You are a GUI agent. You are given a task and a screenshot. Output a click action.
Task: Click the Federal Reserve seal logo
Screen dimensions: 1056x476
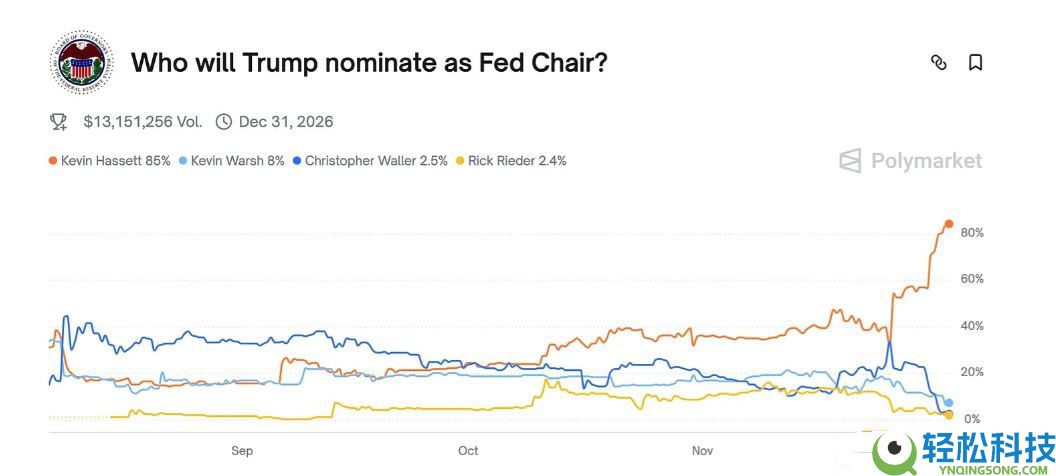[84, 62]
